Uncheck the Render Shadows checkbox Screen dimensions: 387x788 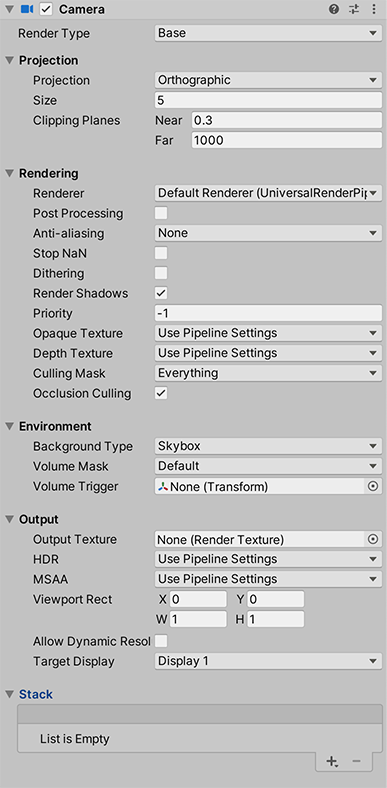tap(161, 293)
